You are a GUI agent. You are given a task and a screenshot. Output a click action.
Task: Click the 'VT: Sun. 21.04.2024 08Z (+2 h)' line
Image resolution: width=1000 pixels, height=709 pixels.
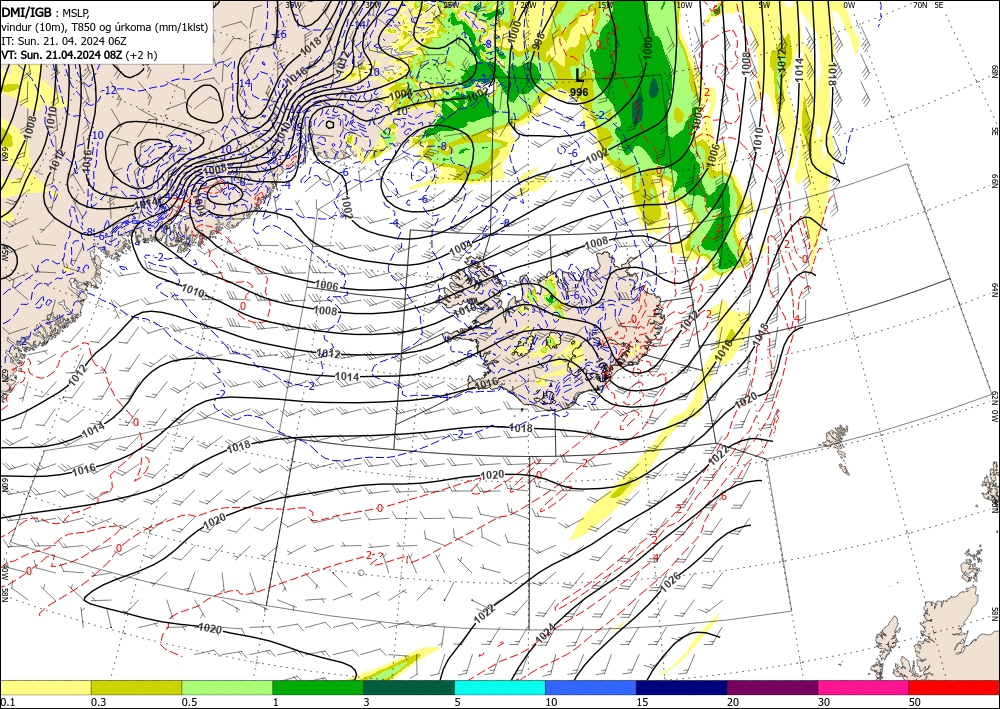click(79, 55)
